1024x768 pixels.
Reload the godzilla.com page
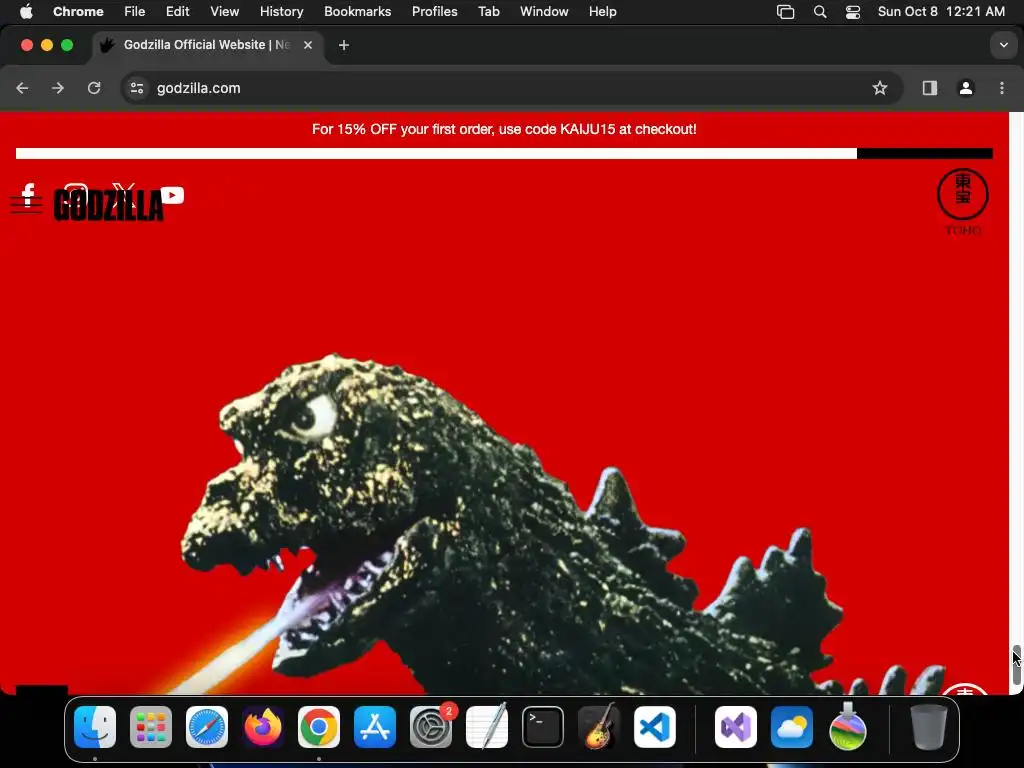click(94, 88)
